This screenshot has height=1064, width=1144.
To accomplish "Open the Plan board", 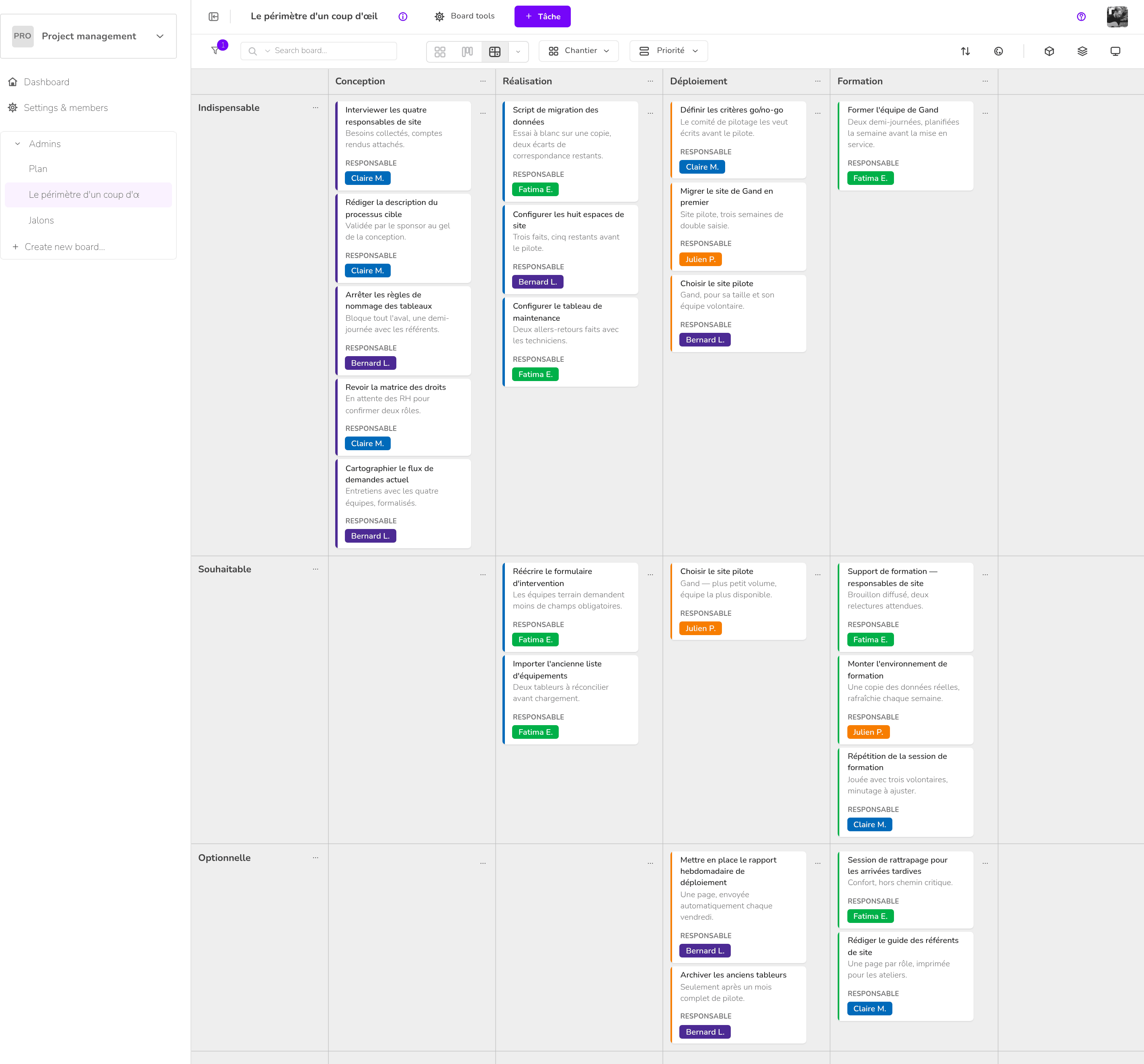I will (38, 168).
